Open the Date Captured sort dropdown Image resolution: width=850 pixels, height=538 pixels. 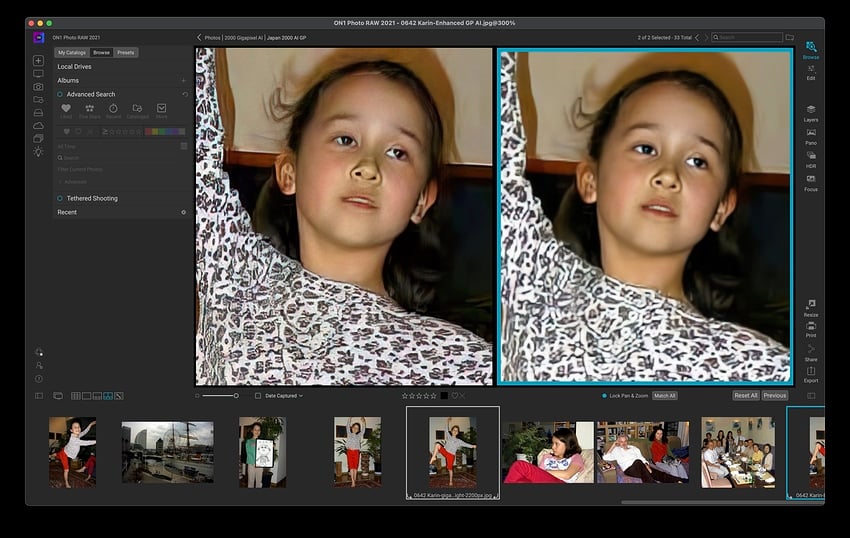pos(284,396)
